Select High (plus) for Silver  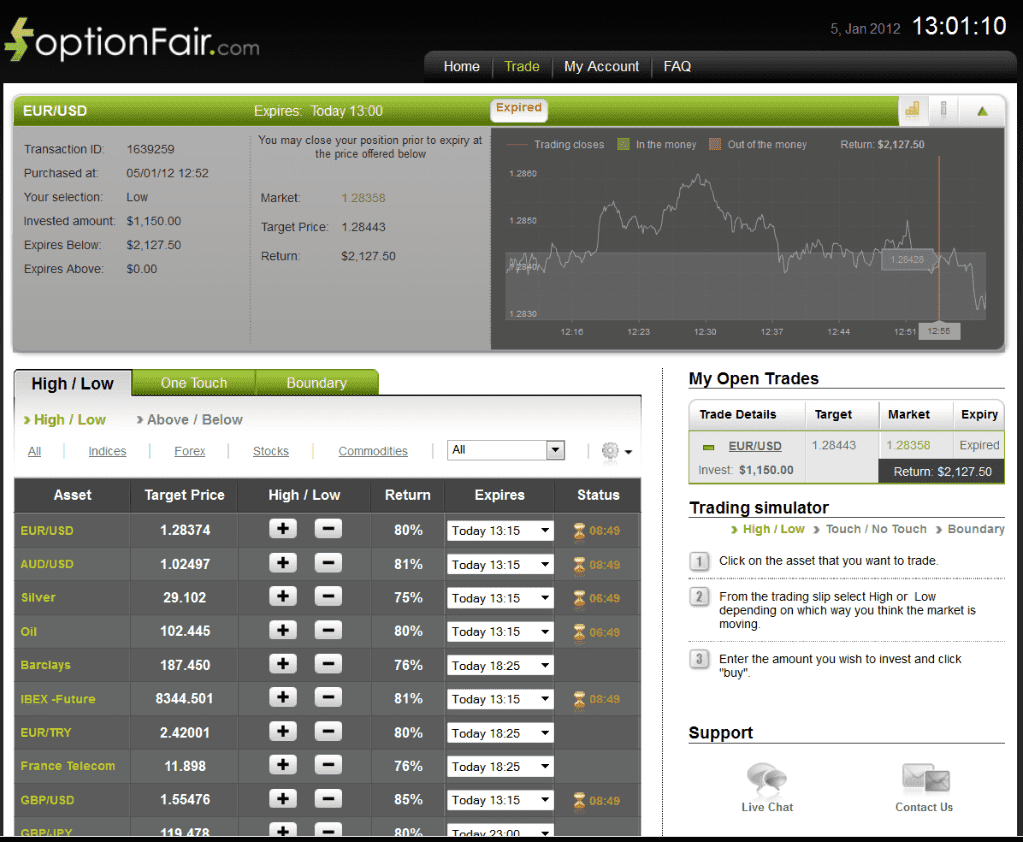[283, 596]
